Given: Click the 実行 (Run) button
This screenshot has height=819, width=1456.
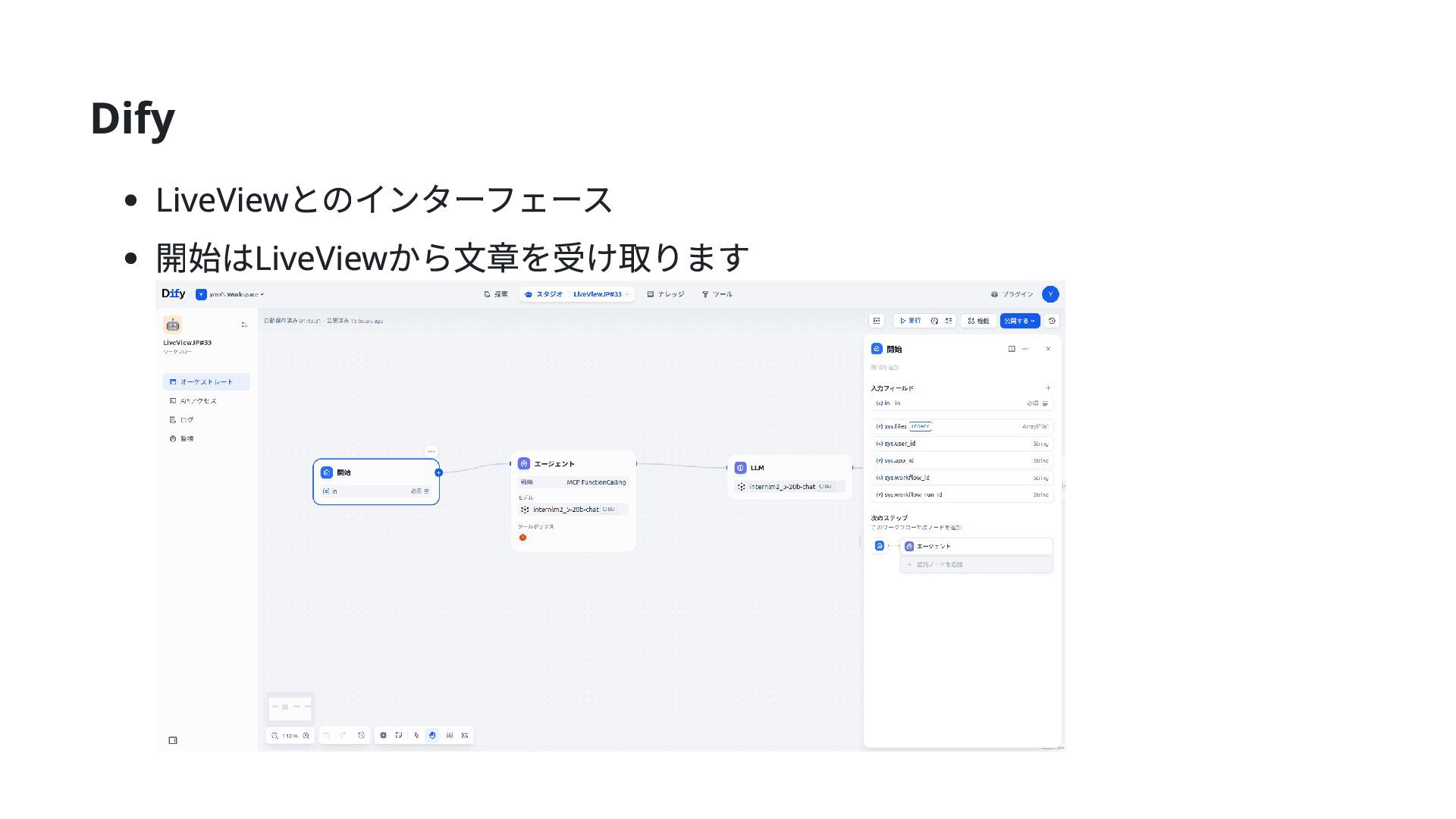Looking at the screenshot, I should (x=910, y=321).
